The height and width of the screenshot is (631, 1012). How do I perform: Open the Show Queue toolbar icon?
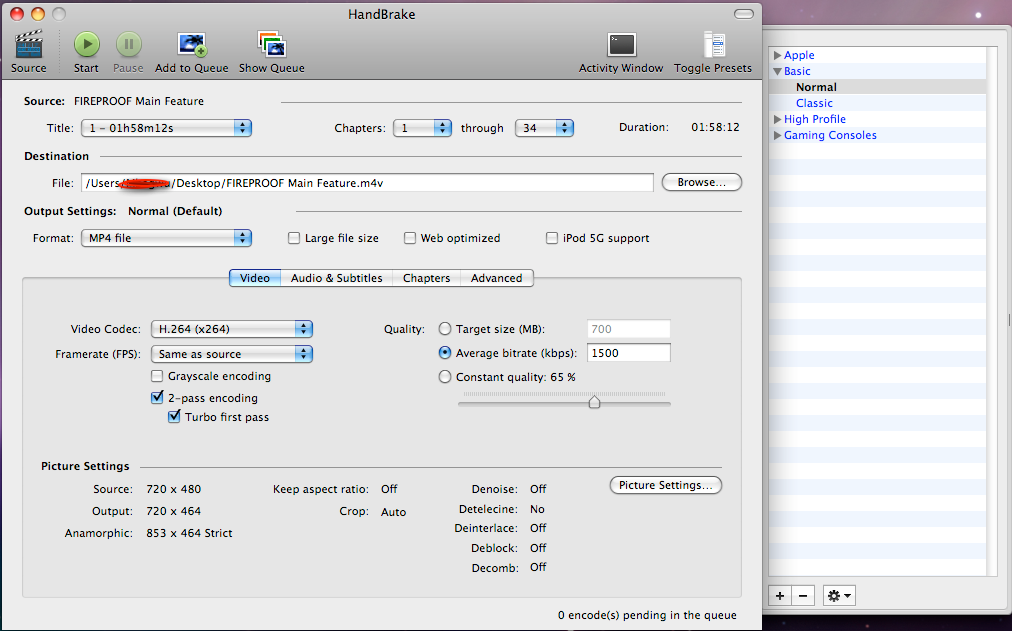coord(272,45)
